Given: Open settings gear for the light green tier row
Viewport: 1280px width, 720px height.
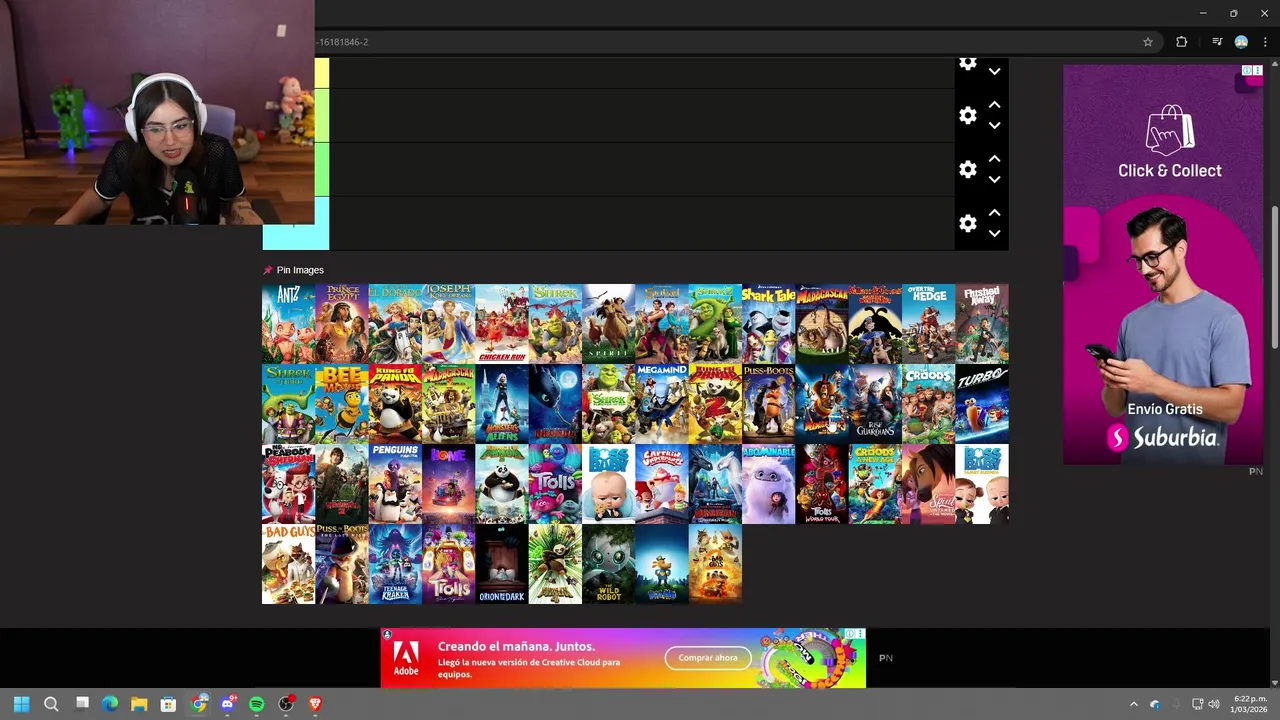Looking at the screenshot, I should [967, 116].
